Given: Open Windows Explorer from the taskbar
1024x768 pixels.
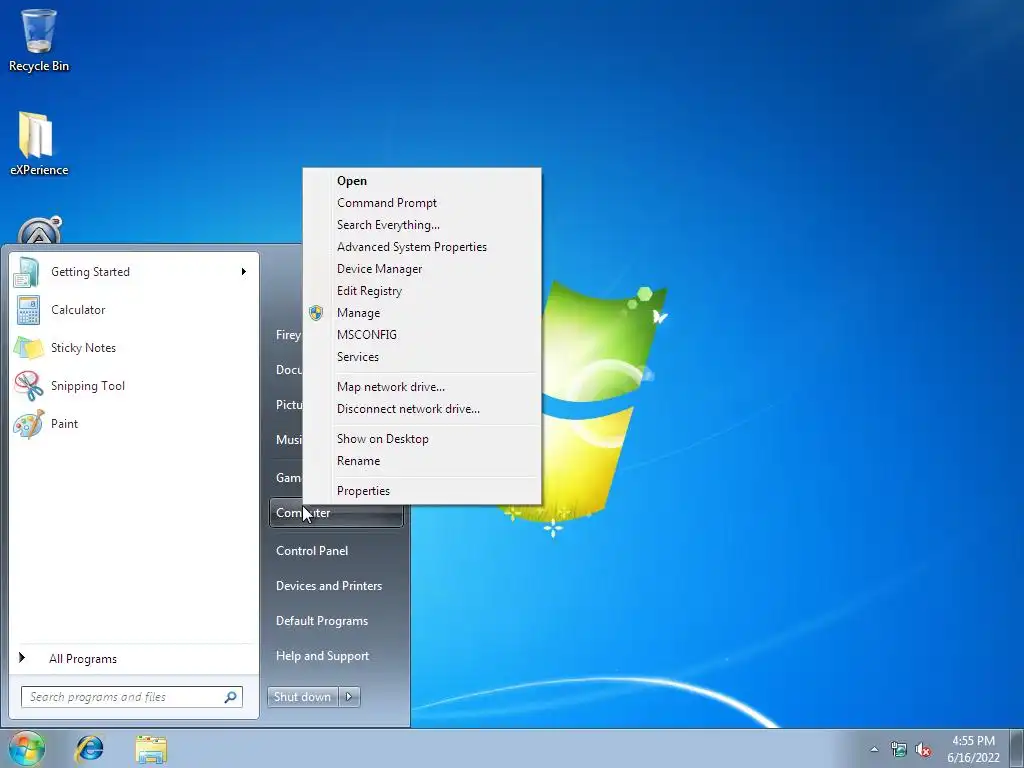Looking at the screenshot, I should tap(151, 749).
